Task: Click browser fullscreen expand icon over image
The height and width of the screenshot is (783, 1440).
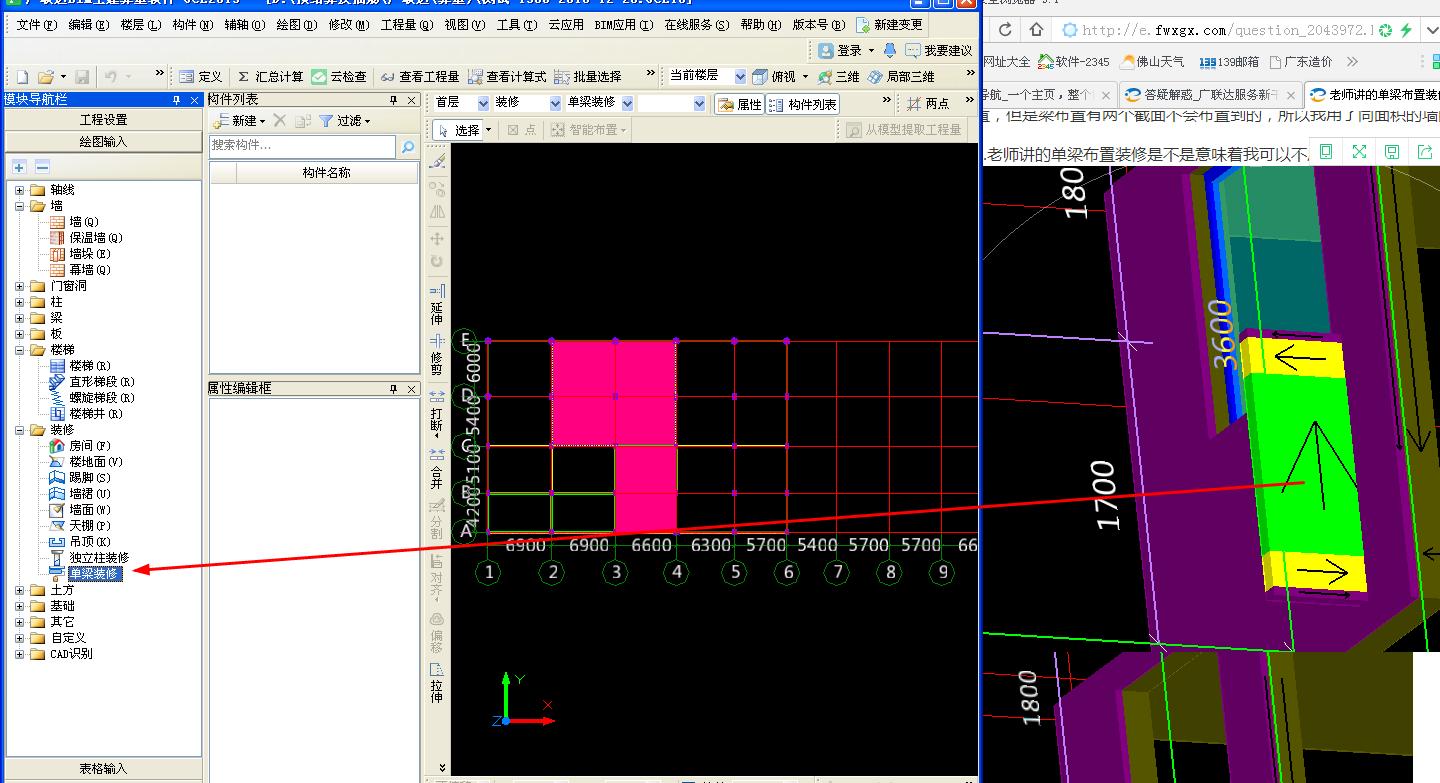Action: pyautogui.click(x=1359, y=152)
